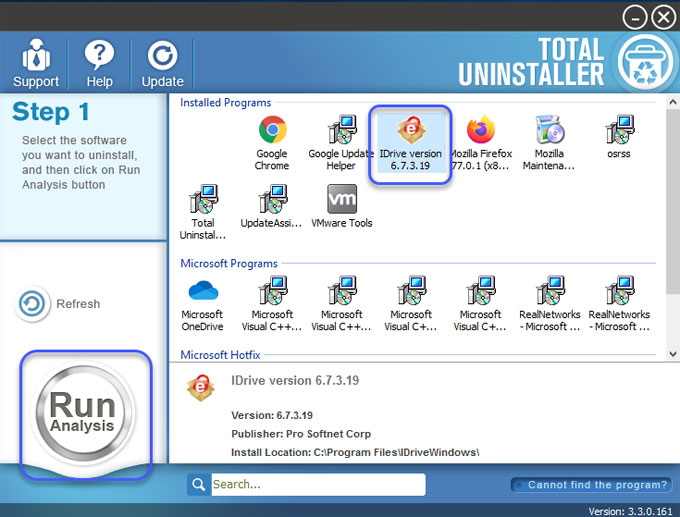The width and height of the screenshot is (680, 517).
Task: Click 'Version: 6.7.3.19' detail text
Action: tap(272, 415)
